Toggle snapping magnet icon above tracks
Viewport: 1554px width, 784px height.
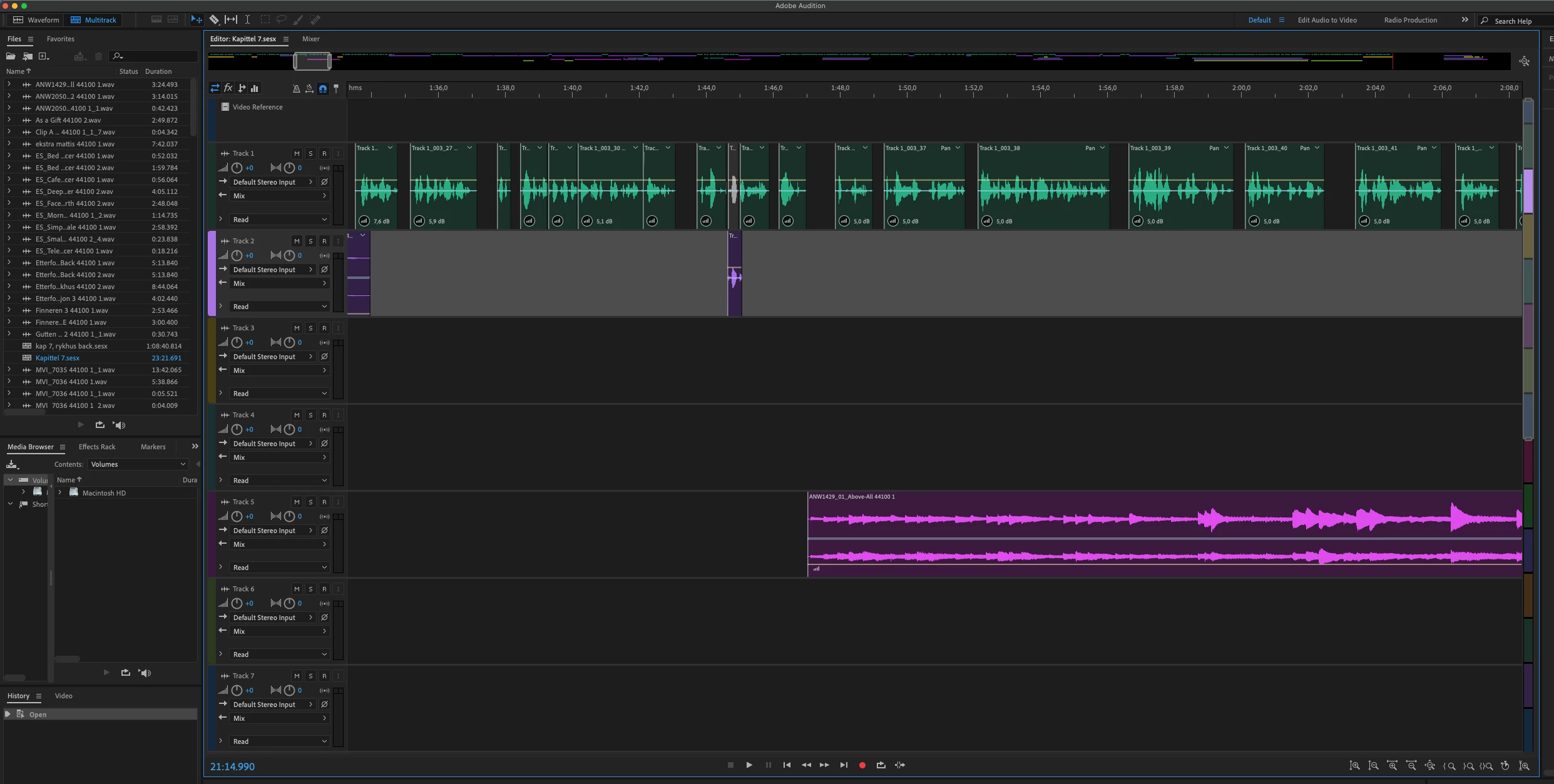point(323,89)
